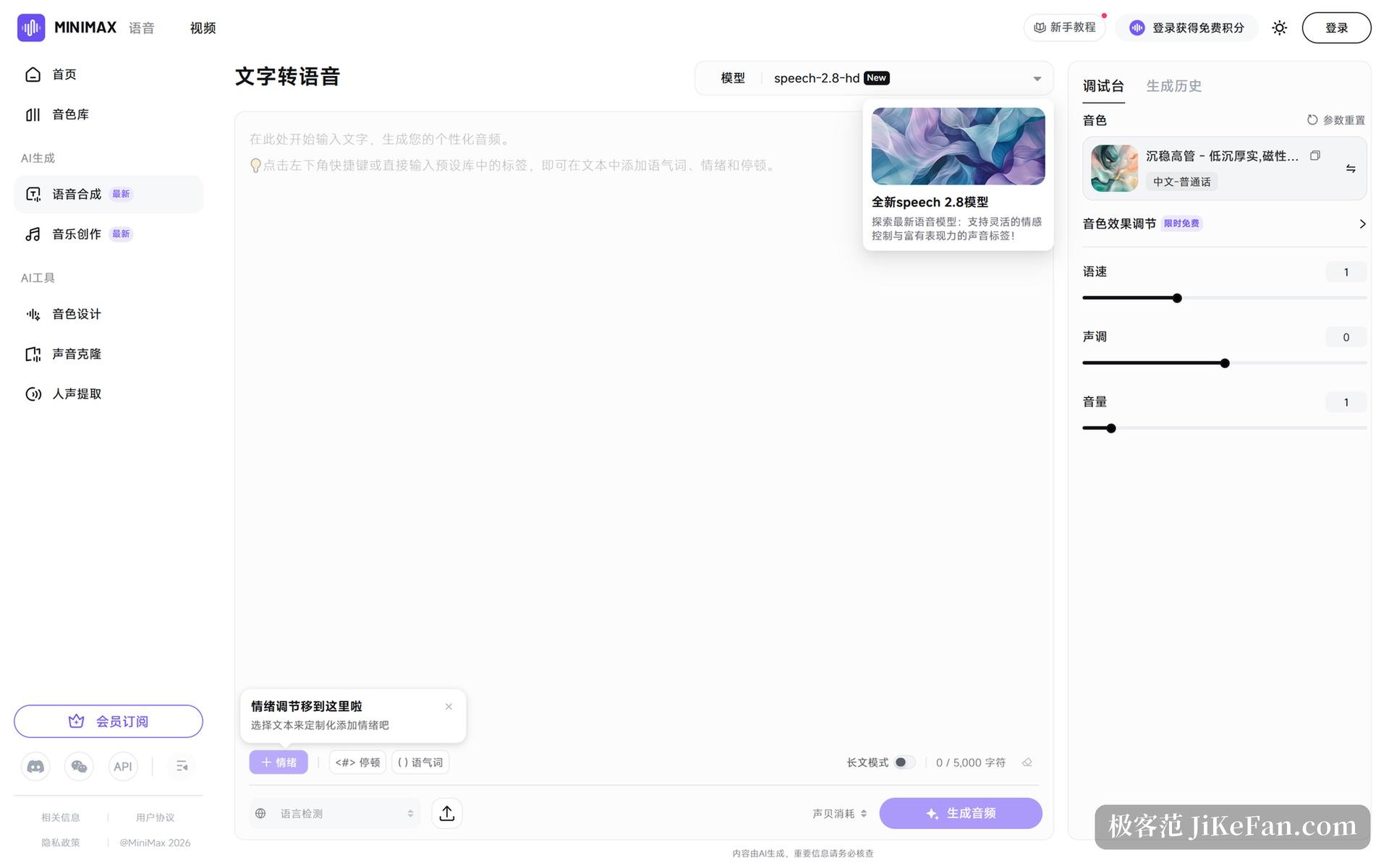Insert a 停顿 pause tag
Viewport: 1389px width, 868px height.
pyautogui.click(x=357, y=762)
